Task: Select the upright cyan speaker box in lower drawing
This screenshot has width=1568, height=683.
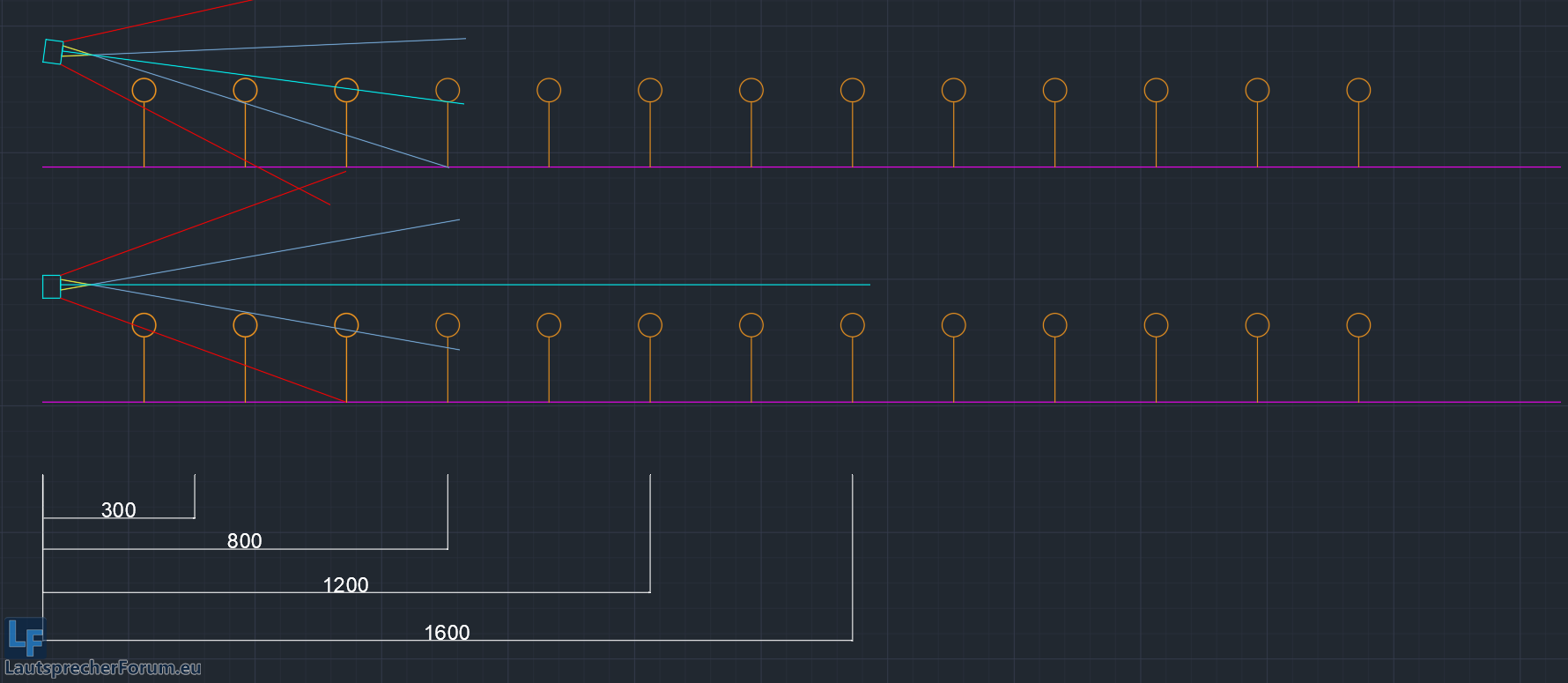Action: pos(52,286)
